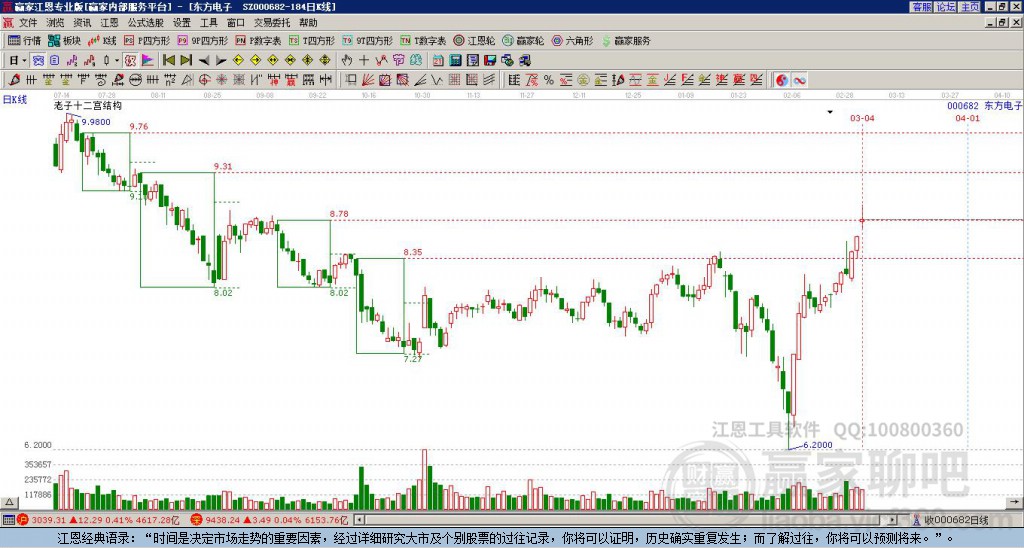This screenshot has width=1024, height=548.
Task: Open 赢家服务 with the dollar icon
Action: pyautogui.click(x=626, y=40)
